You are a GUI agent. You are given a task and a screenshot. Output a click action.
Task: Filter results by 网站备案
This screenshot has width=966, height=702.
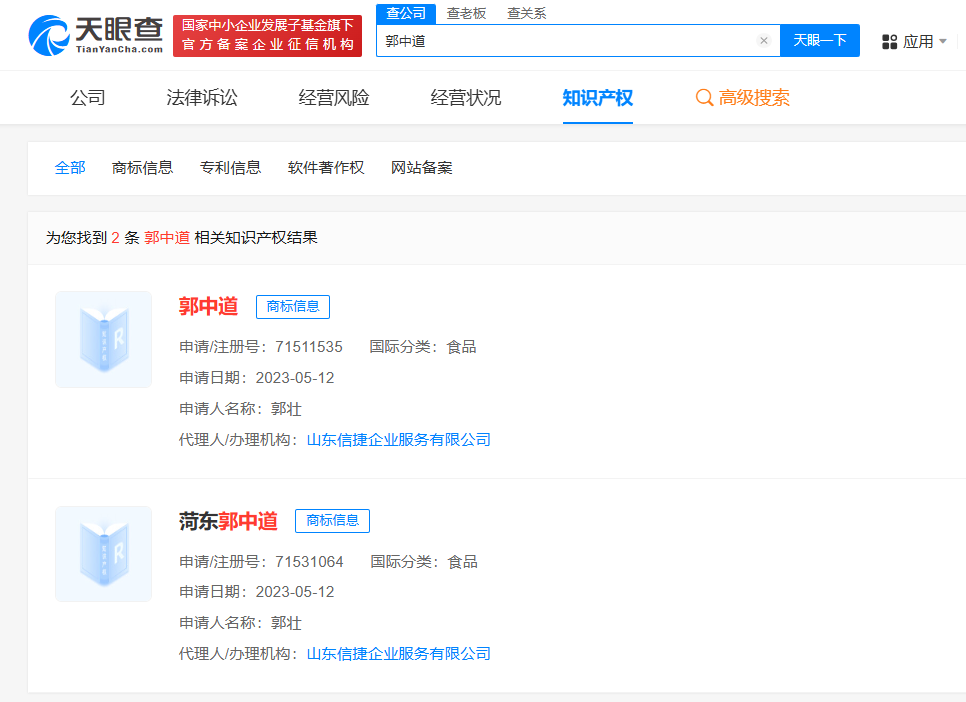pyautogui.click(x=422, y=168)
